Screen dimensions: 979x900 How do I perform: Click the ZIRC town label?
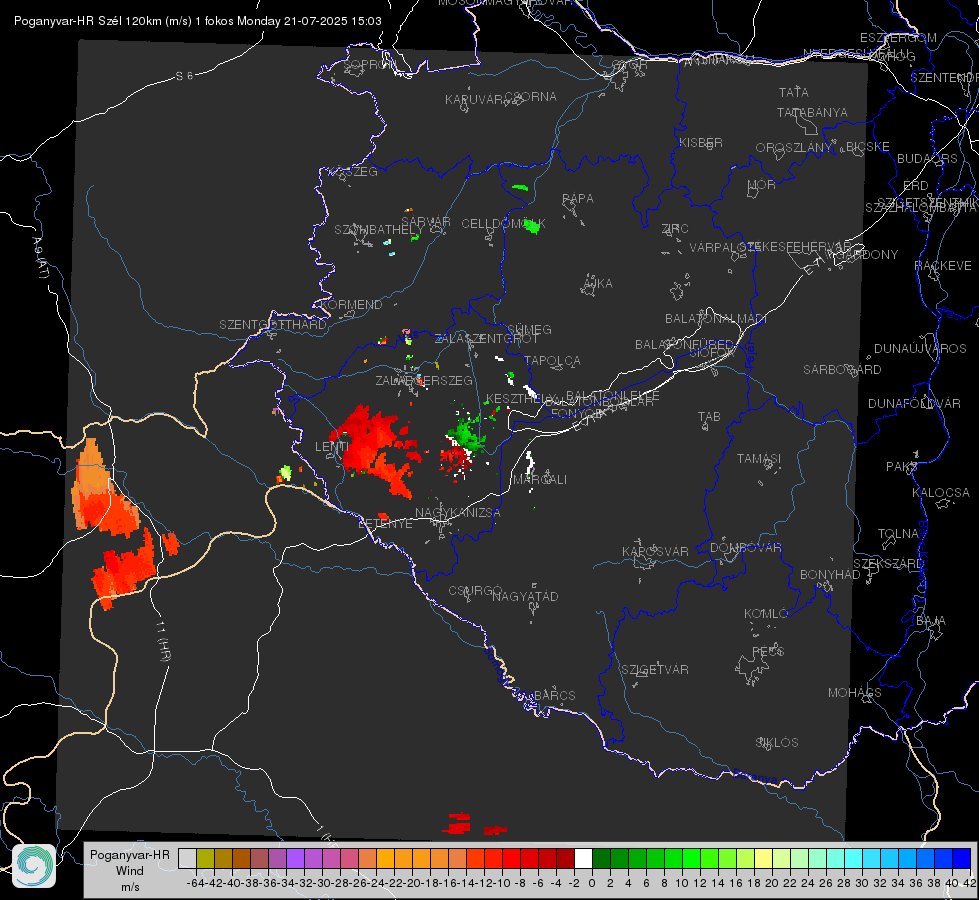coord(675,229)
